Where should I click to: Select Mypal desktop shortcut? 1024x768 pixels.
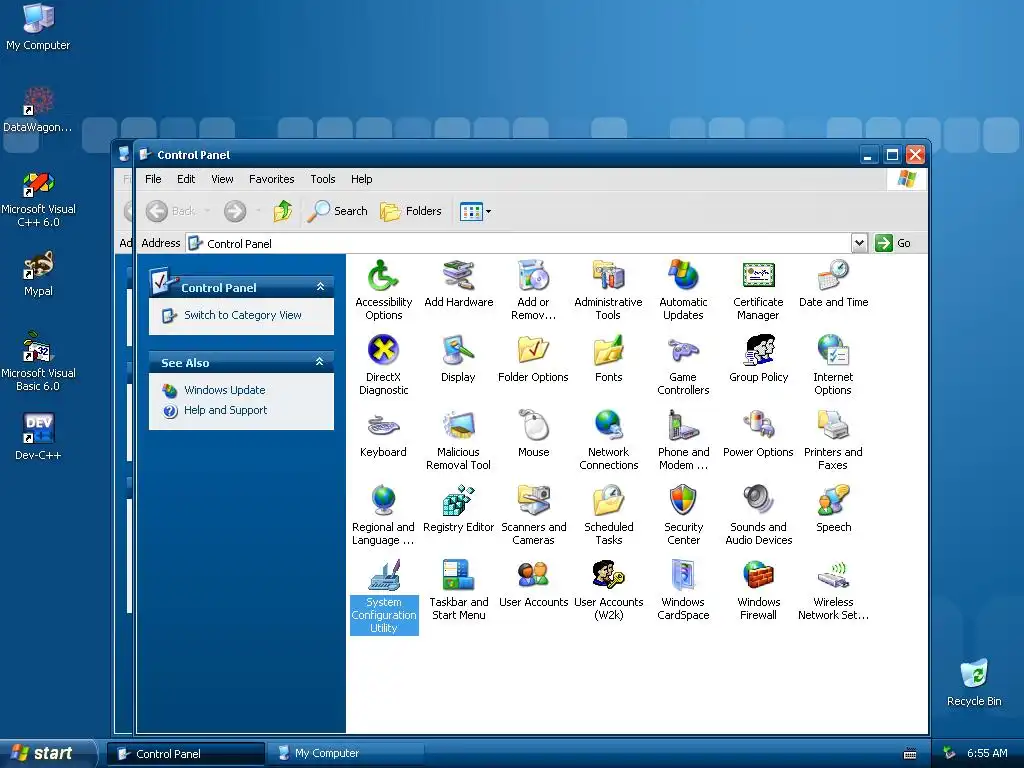point(39,274)
